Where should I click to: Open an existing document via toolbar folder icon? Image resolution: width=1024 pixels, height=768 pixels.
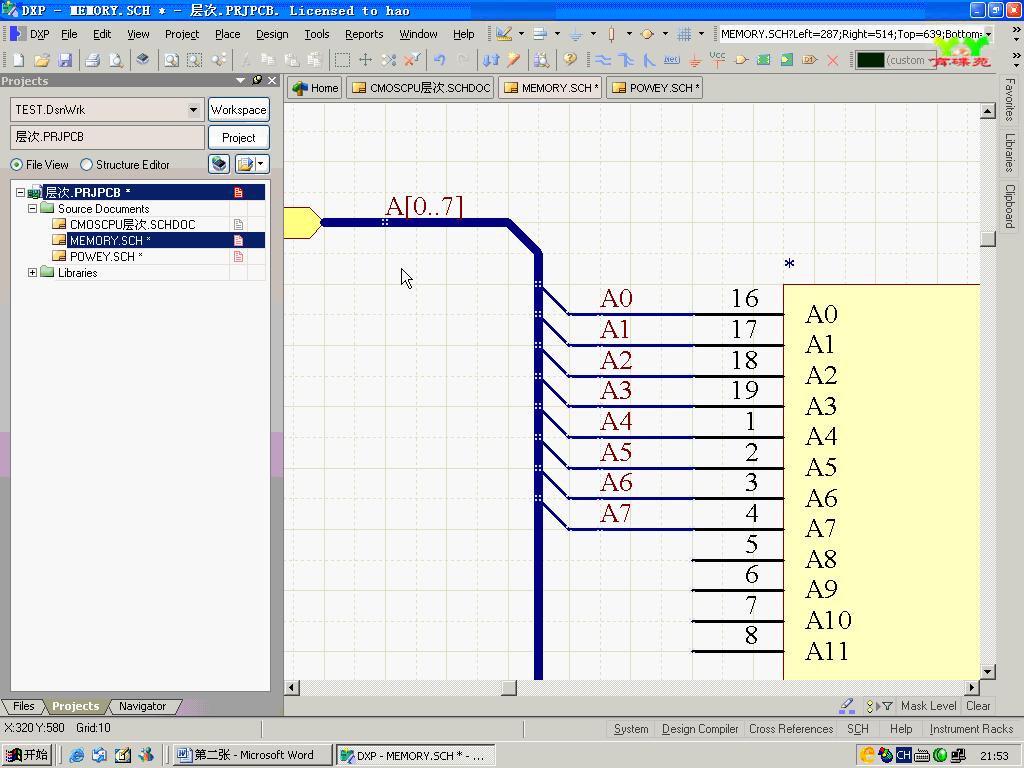[x=42, y=60]
